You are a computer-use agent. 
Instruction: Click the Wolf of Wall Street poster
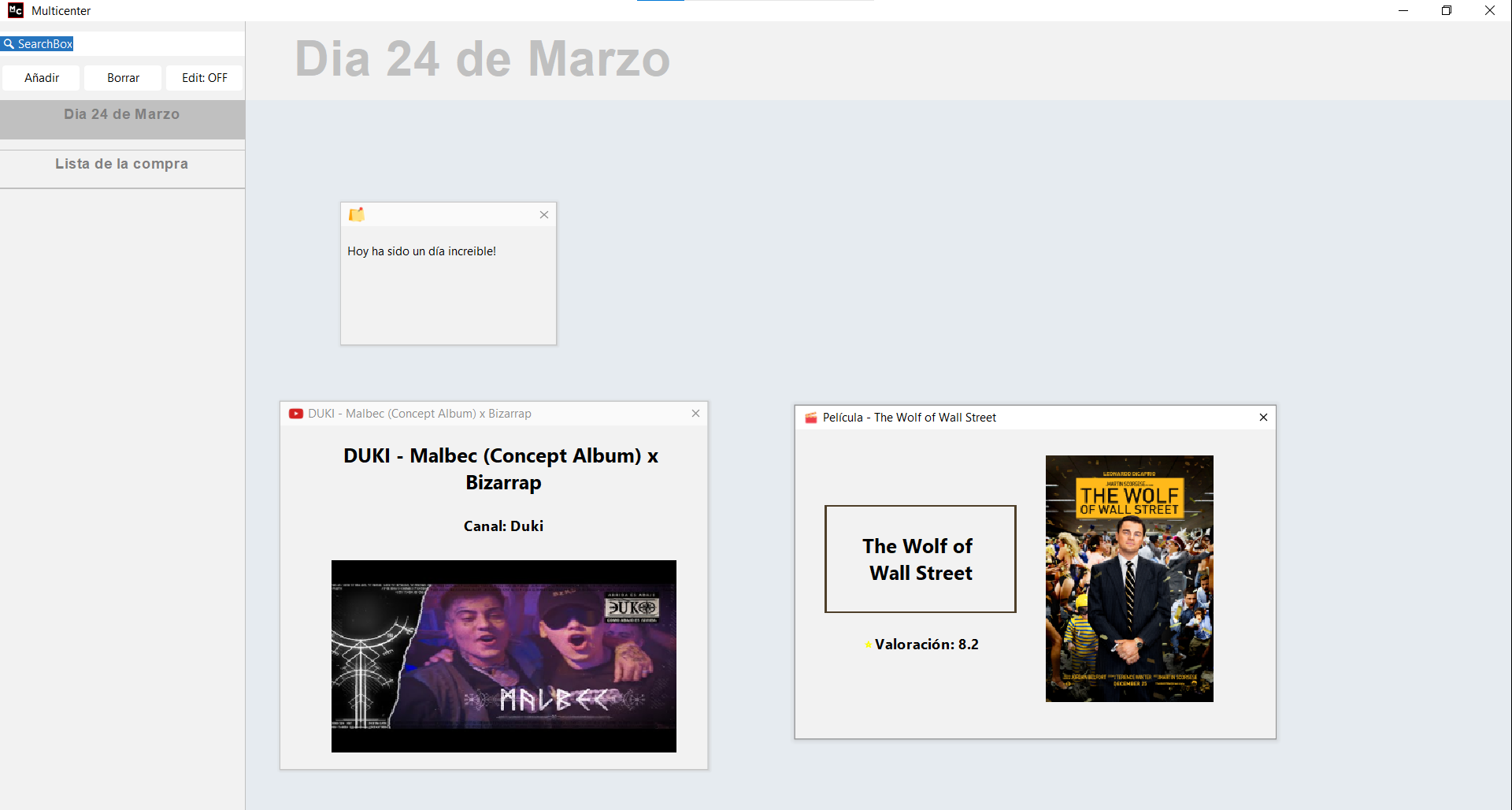tap(1128, 578)
